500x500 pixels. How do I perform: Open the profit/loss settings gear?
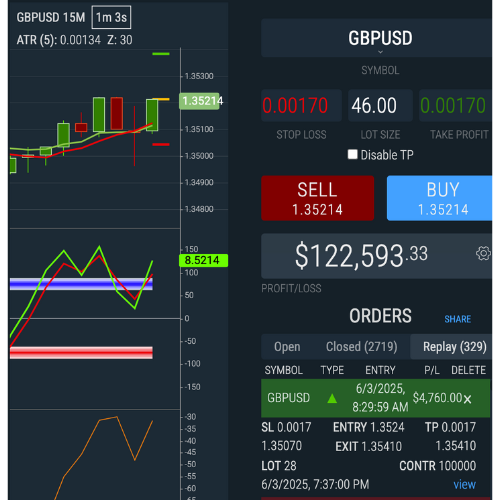click(x=483, y=254)
